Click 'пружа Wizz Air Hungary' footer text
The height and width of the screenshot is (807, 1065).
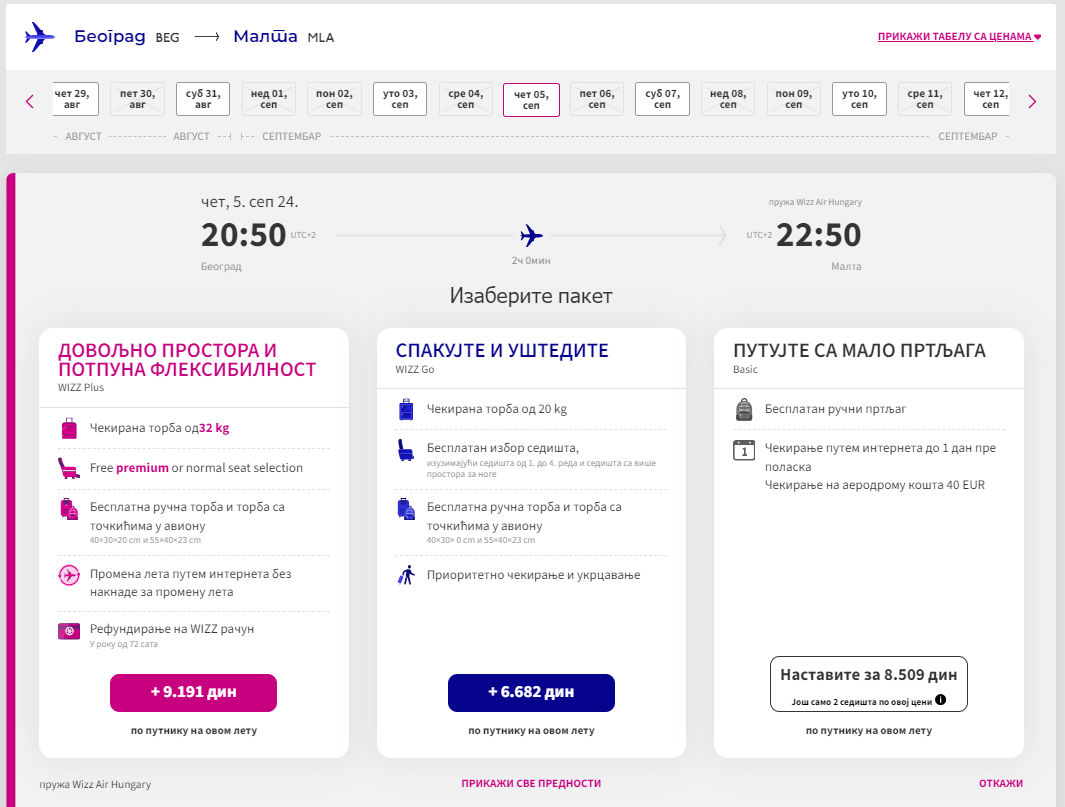pos(95,784)
